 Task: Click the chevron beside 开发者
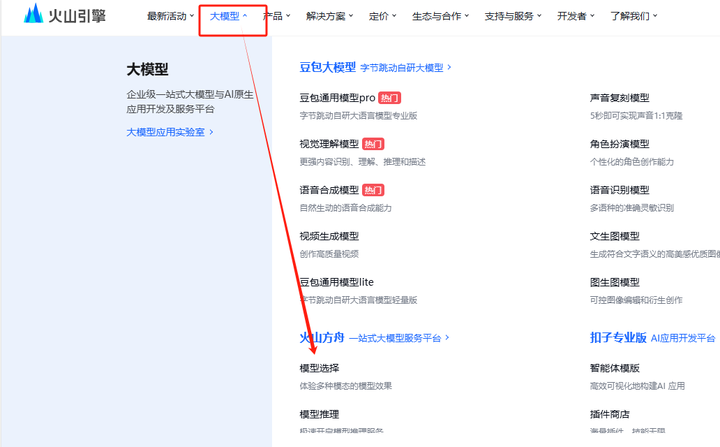coord(592,16)
